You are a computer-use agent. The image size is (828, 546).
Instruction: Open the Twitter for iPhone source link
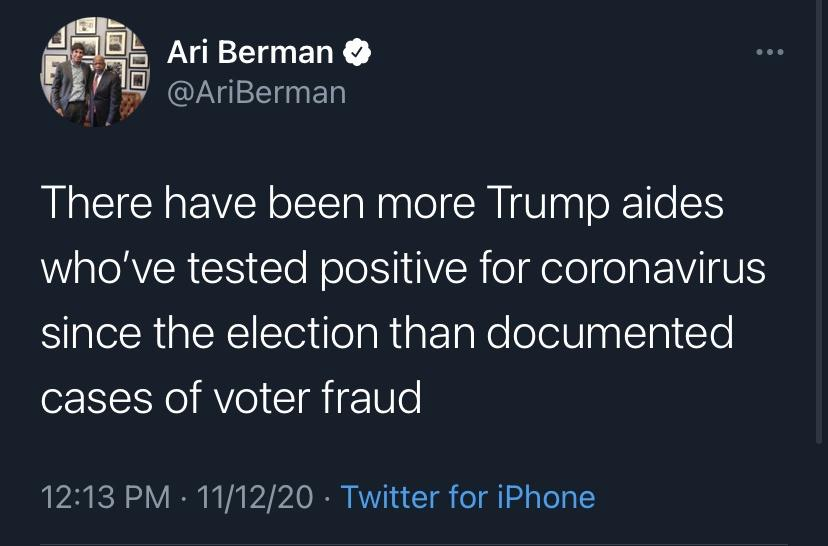(x=467, y=497)
